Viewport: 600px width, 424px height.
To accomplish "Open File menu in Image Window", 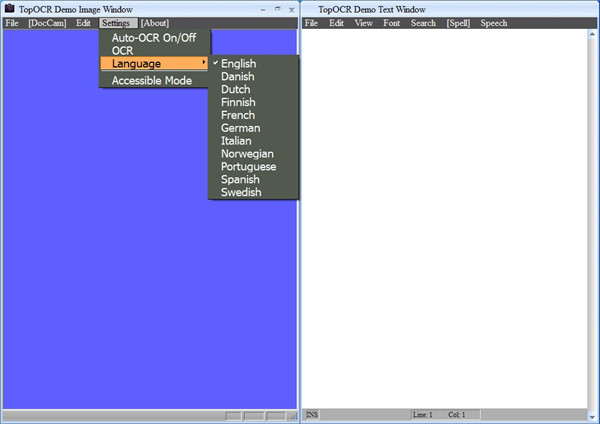I will pyautogui.click(x=12, y=23).
